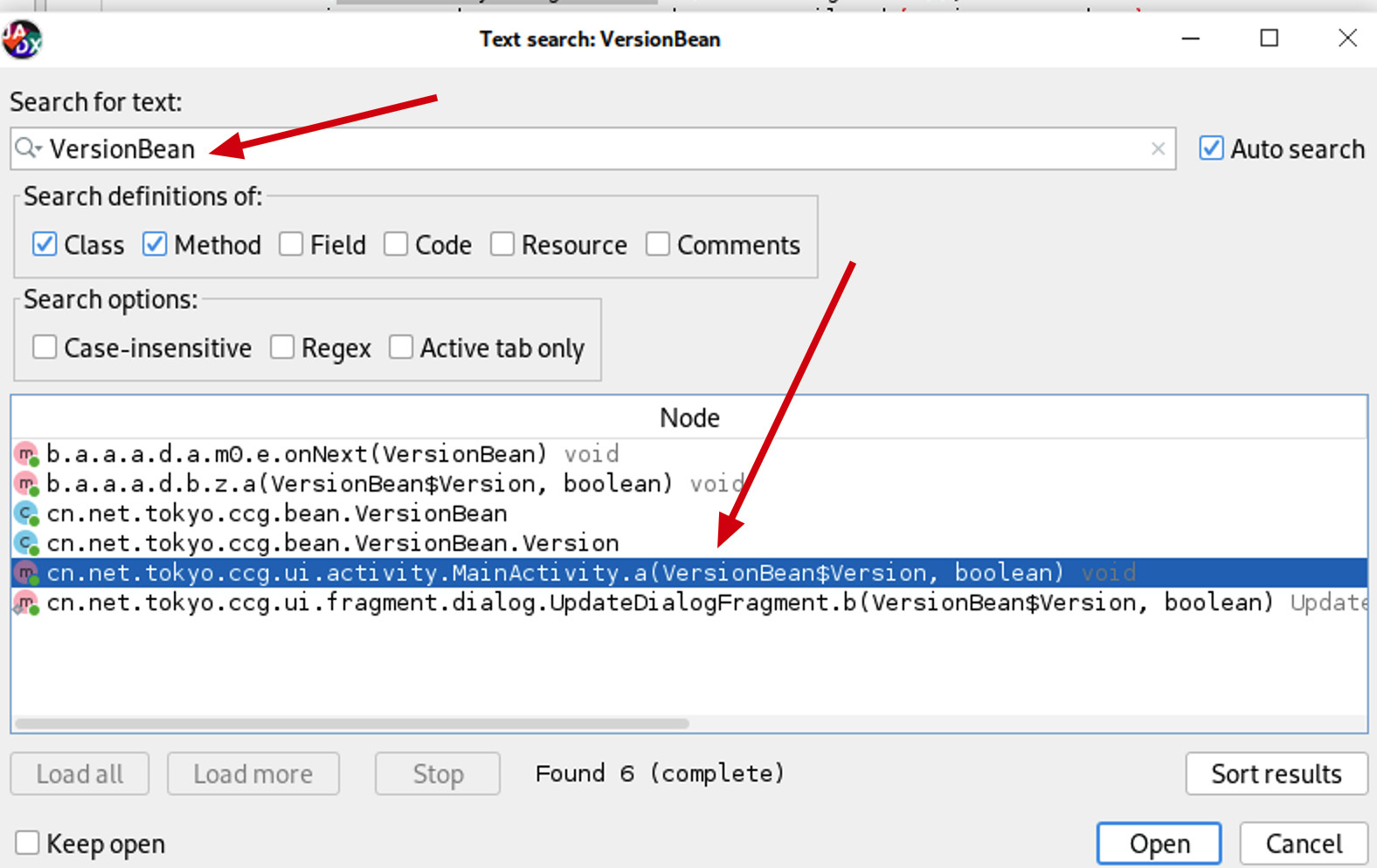
Task: Click the JADX app logo icon
Action: click(22, 39)
